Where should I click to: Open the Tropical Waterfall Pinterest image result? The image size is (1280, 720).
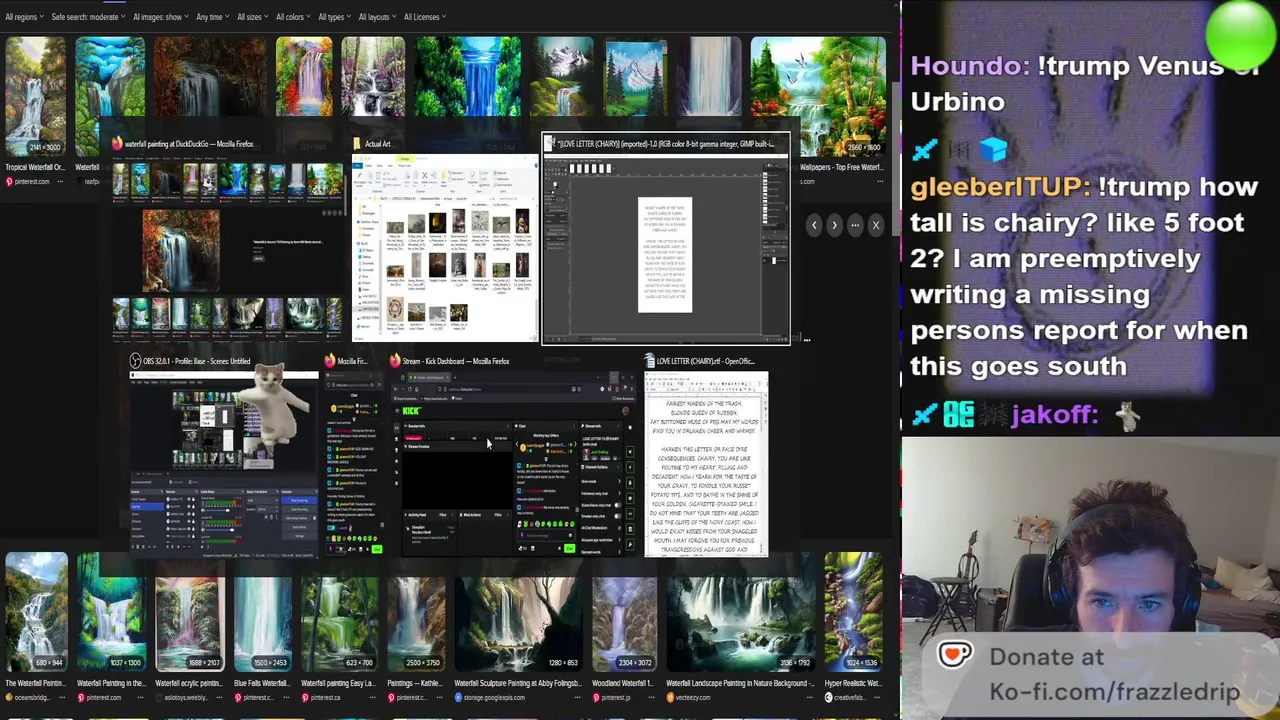pyautogui.click(x=35, y=97)
